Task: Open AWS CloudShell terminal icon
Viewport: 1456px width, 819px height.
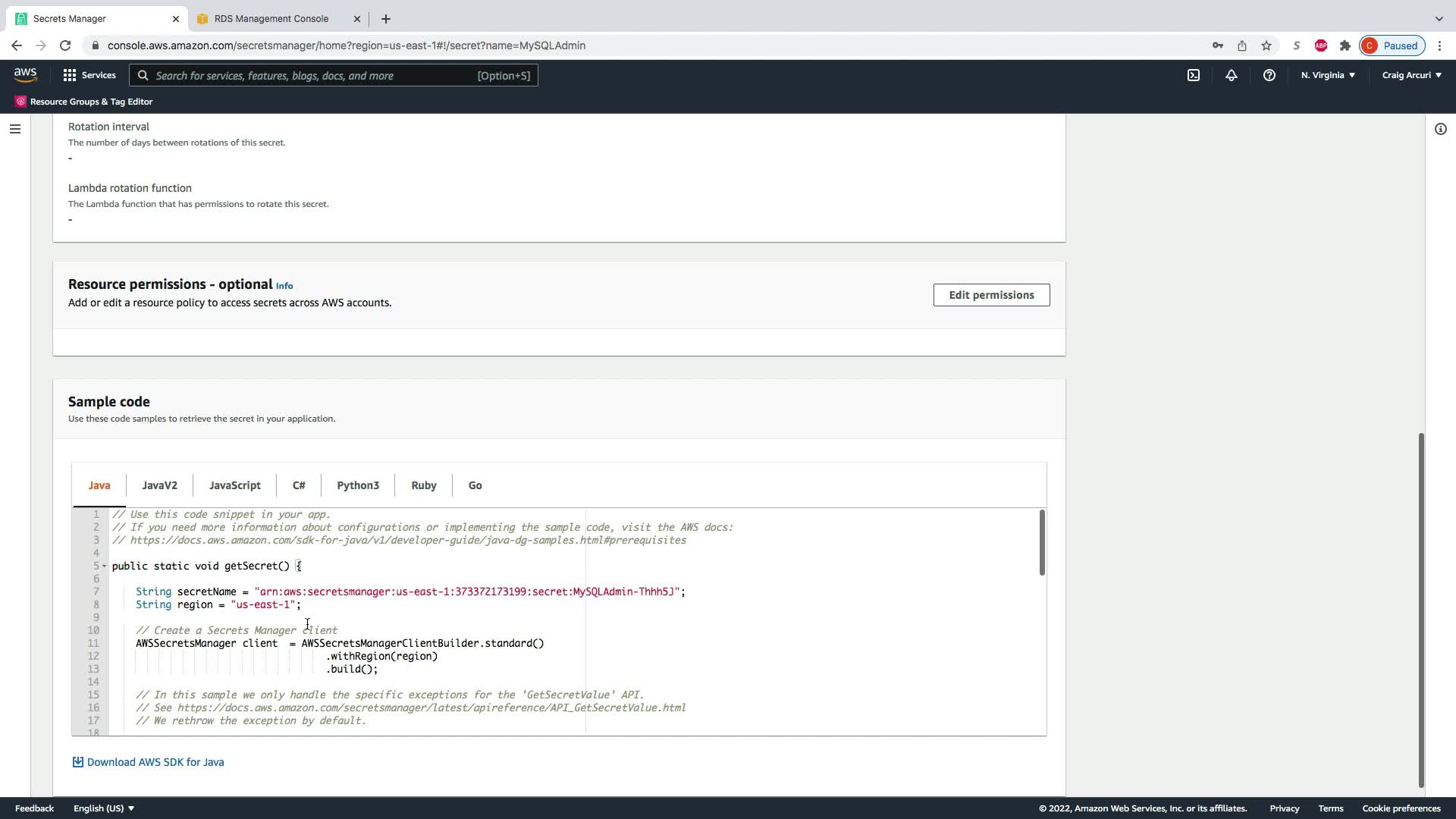Action: click(1194, 75)
